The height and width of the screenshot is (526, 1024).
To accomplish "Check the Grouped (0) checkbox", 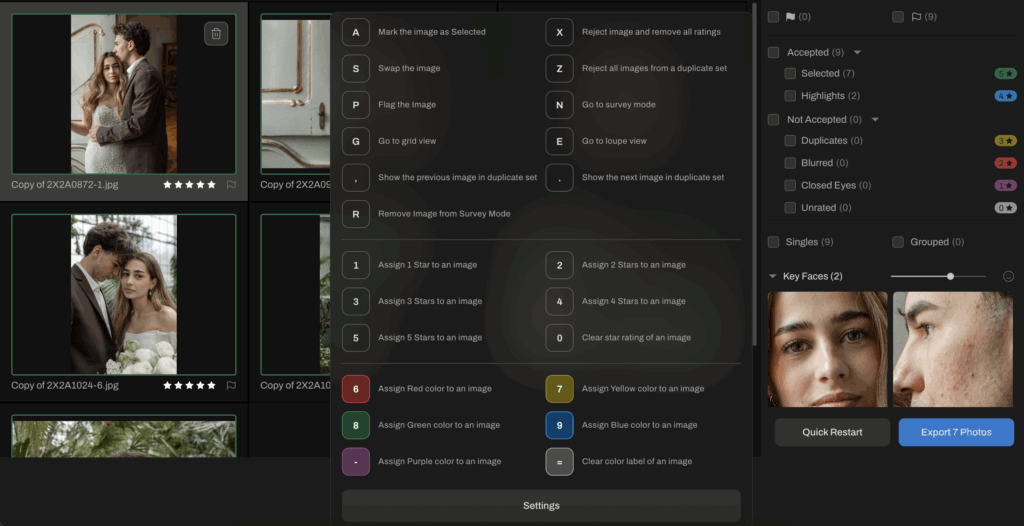I will click(x=898, y=242).
